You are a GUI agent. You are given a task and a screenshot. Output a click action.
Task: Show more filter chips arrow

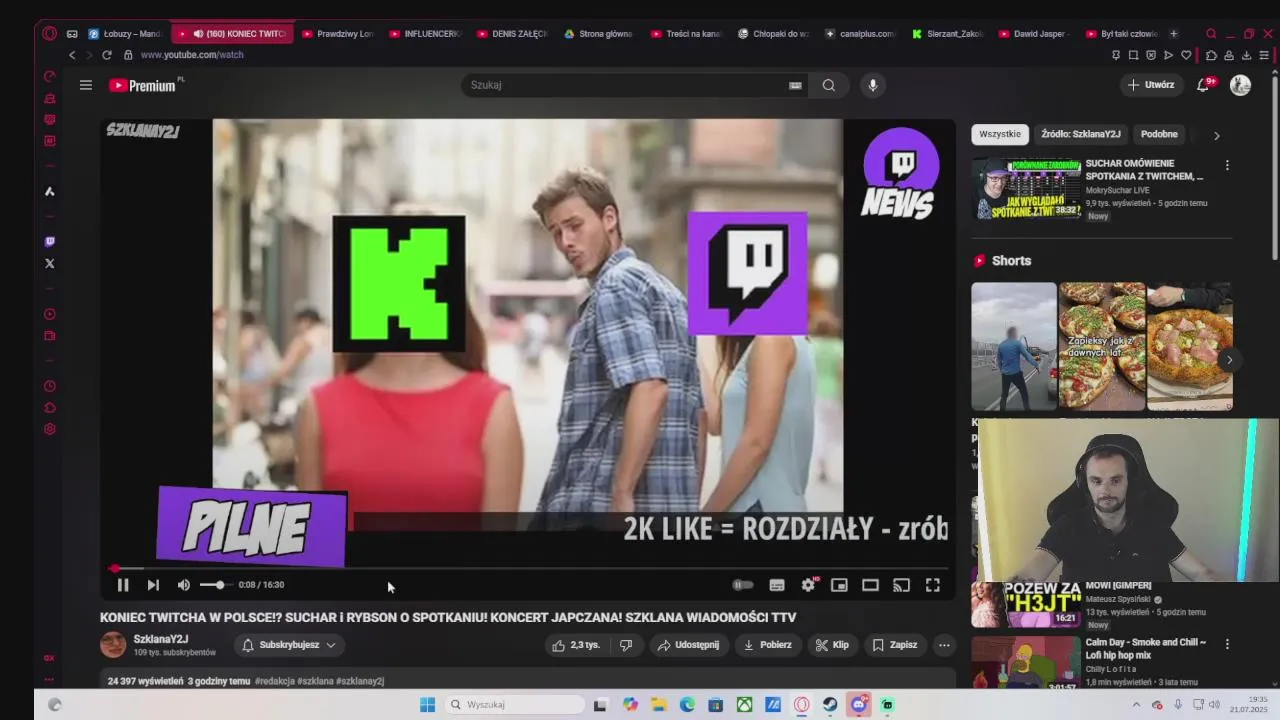[x=1216, y=135]
